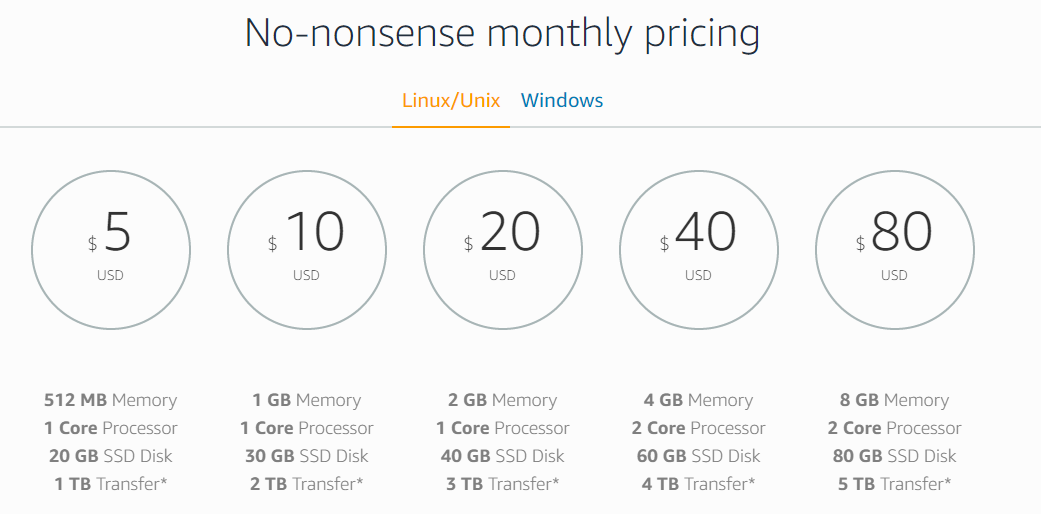
Task: Click the 512 MB Memory text
Action: click(111, 400)
